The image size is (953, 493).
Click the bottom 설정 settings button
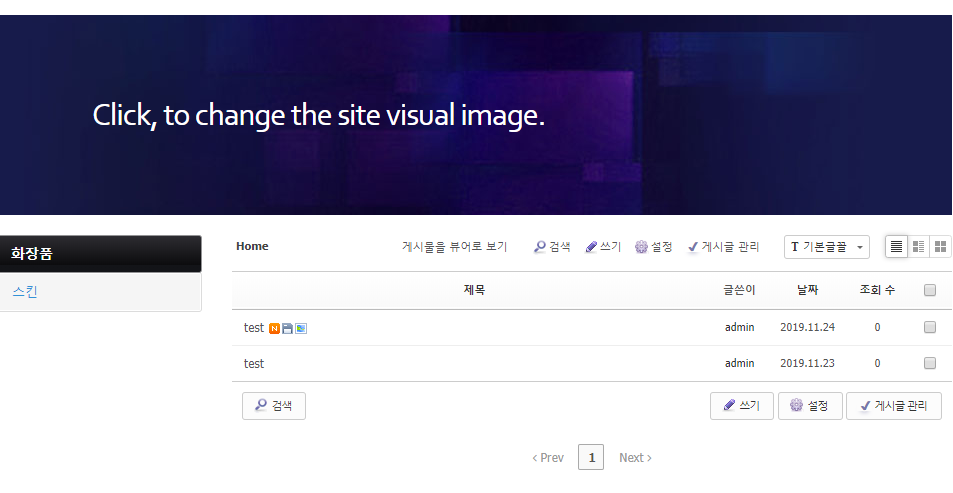pyautogui.click(x=810, y=405)
